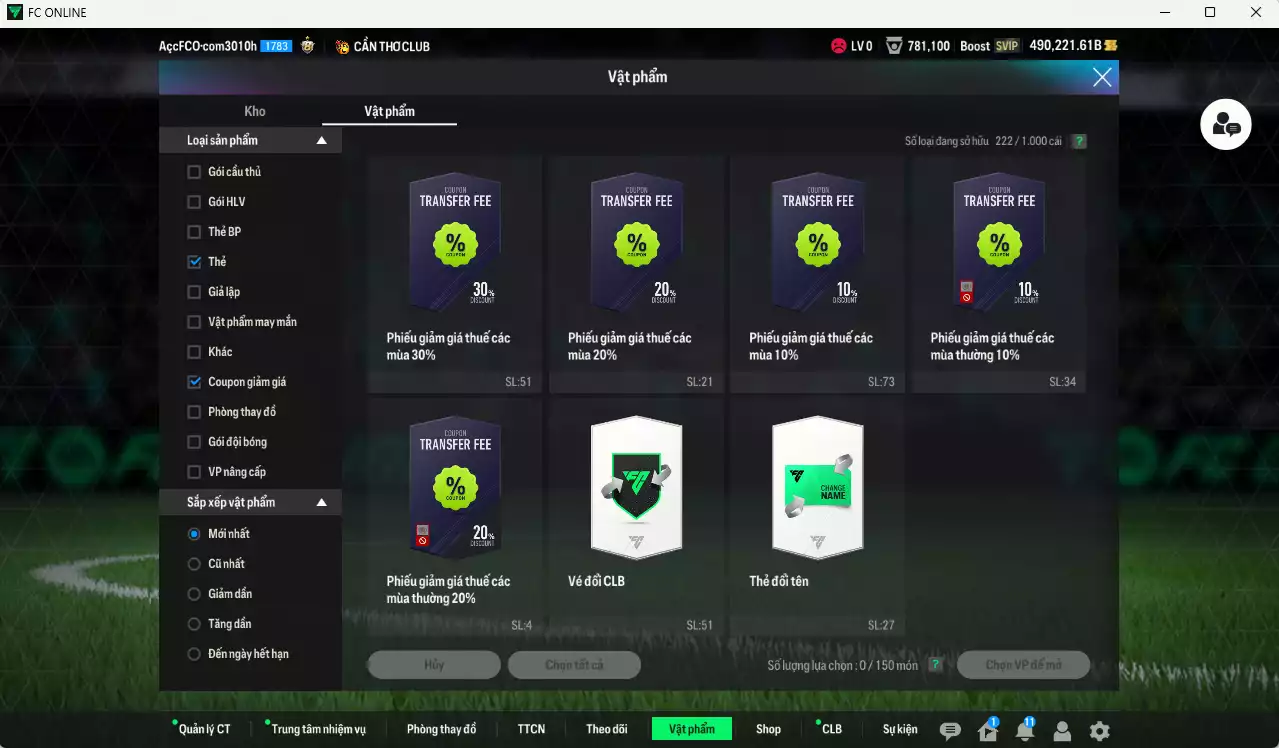
Task: Click the green help icon beside owned count
Action: (1079, 141)
